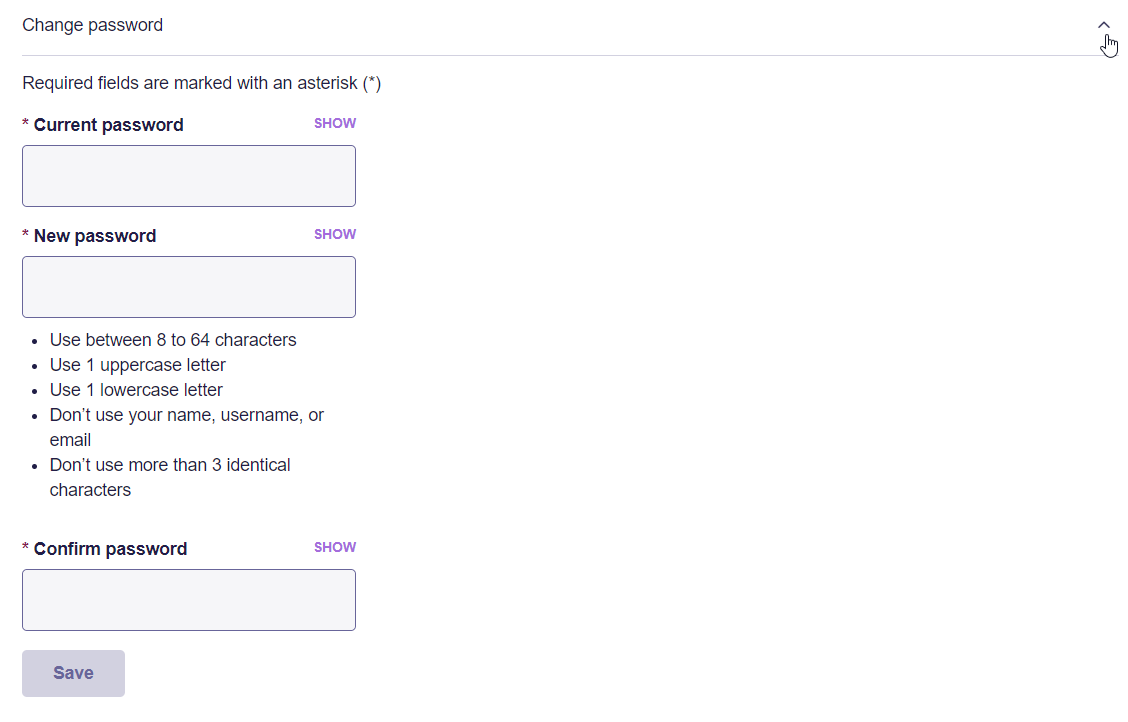Collapse the Change password section chevron
Screen dimensions: 1128x722
(x=1104, y=25)
